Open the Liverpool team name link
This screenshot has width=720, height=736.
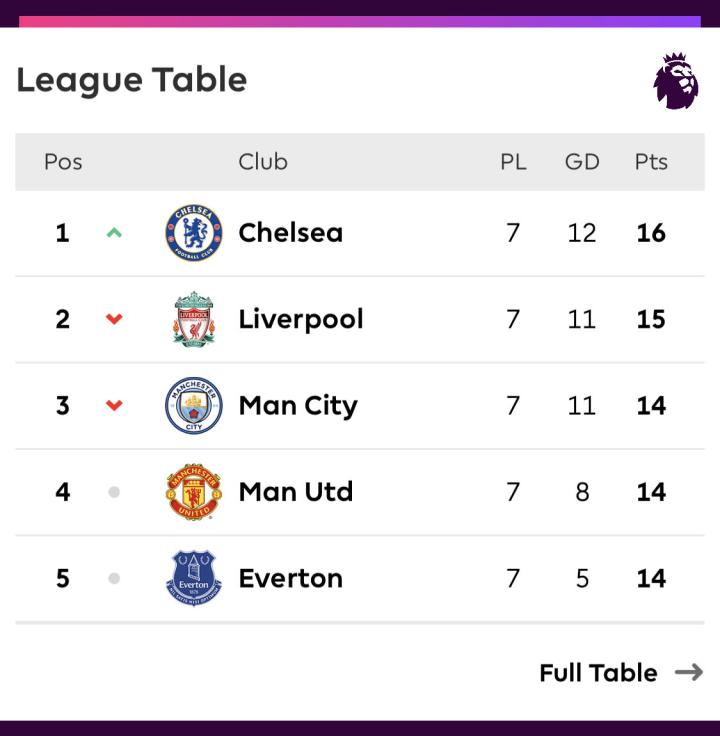[301, 320]
